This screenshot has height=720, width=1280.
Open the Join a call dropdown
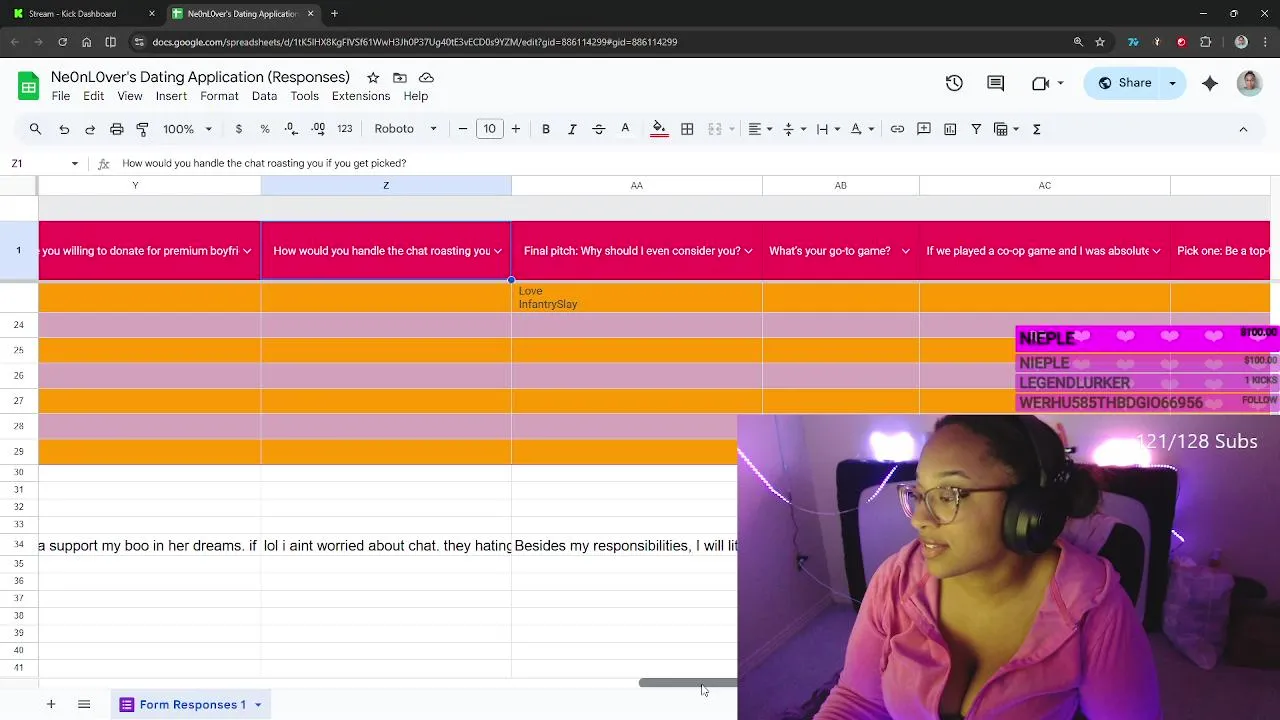[x=1060, y=83]
